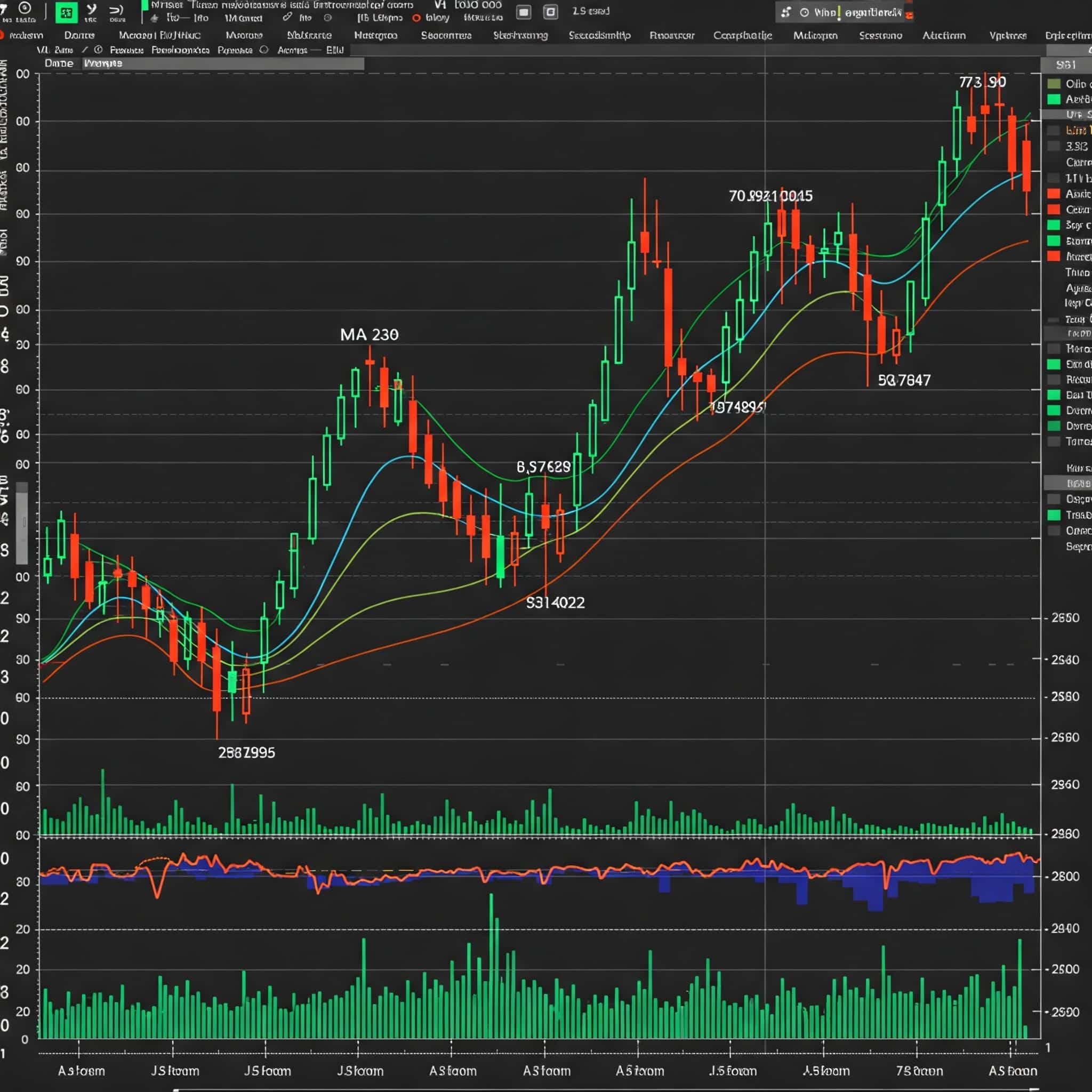Image resolution: width=1092 pixels, height=1092 pixels.
Task: Click the nodes icon in the search box
Action: pyautogui.click(x=785, y=12)
